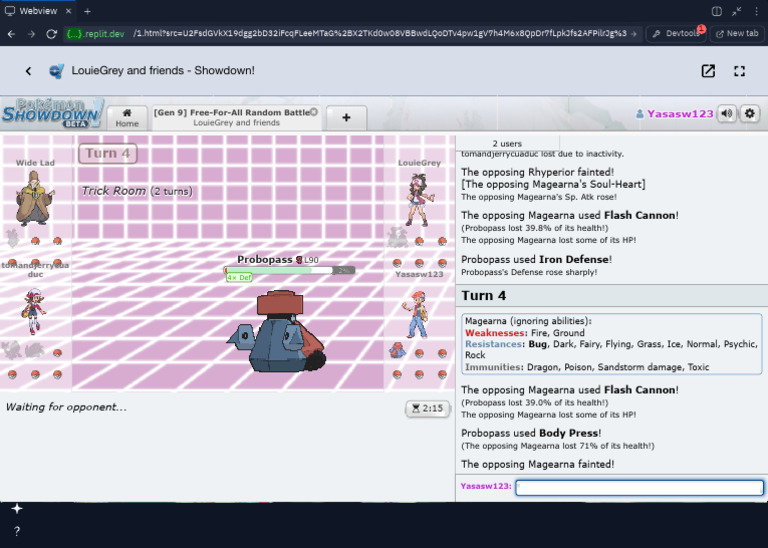This screenshot has height=548, width=768.
Task: Click the LouieGrey trainer sprite
Action: click(x=417, y=199)
